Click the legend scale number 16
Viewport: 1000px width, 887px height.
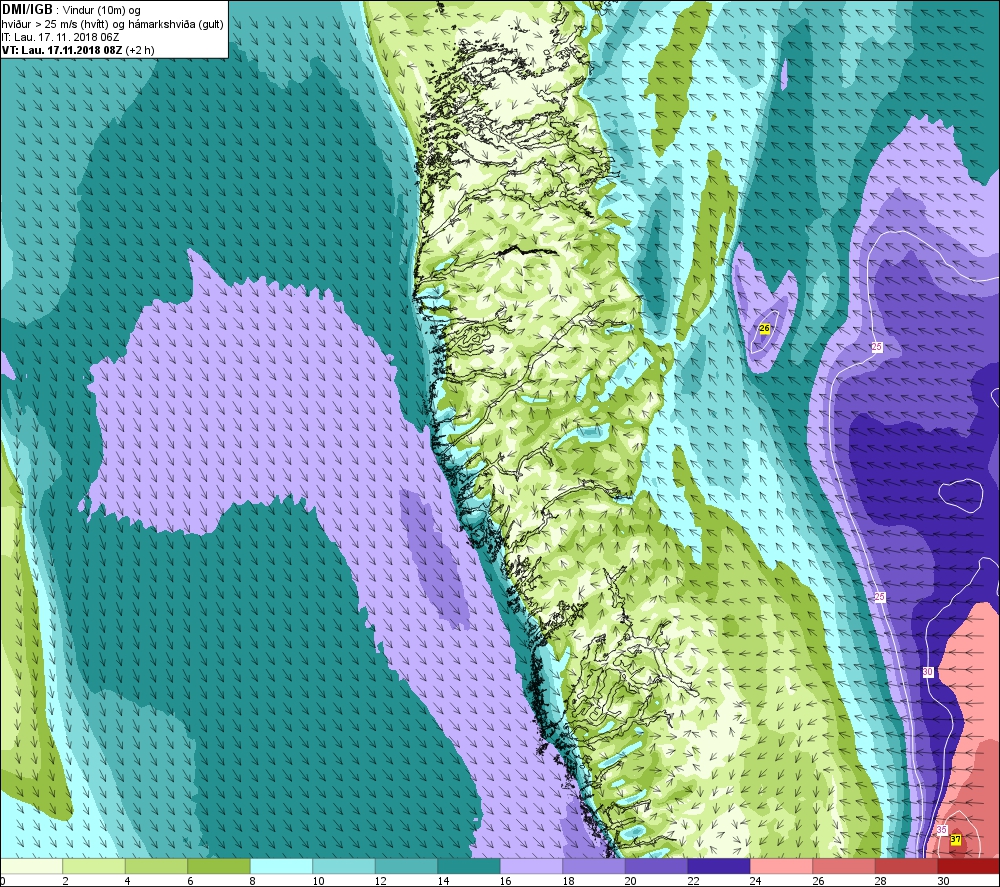click(x=506, y=881)
